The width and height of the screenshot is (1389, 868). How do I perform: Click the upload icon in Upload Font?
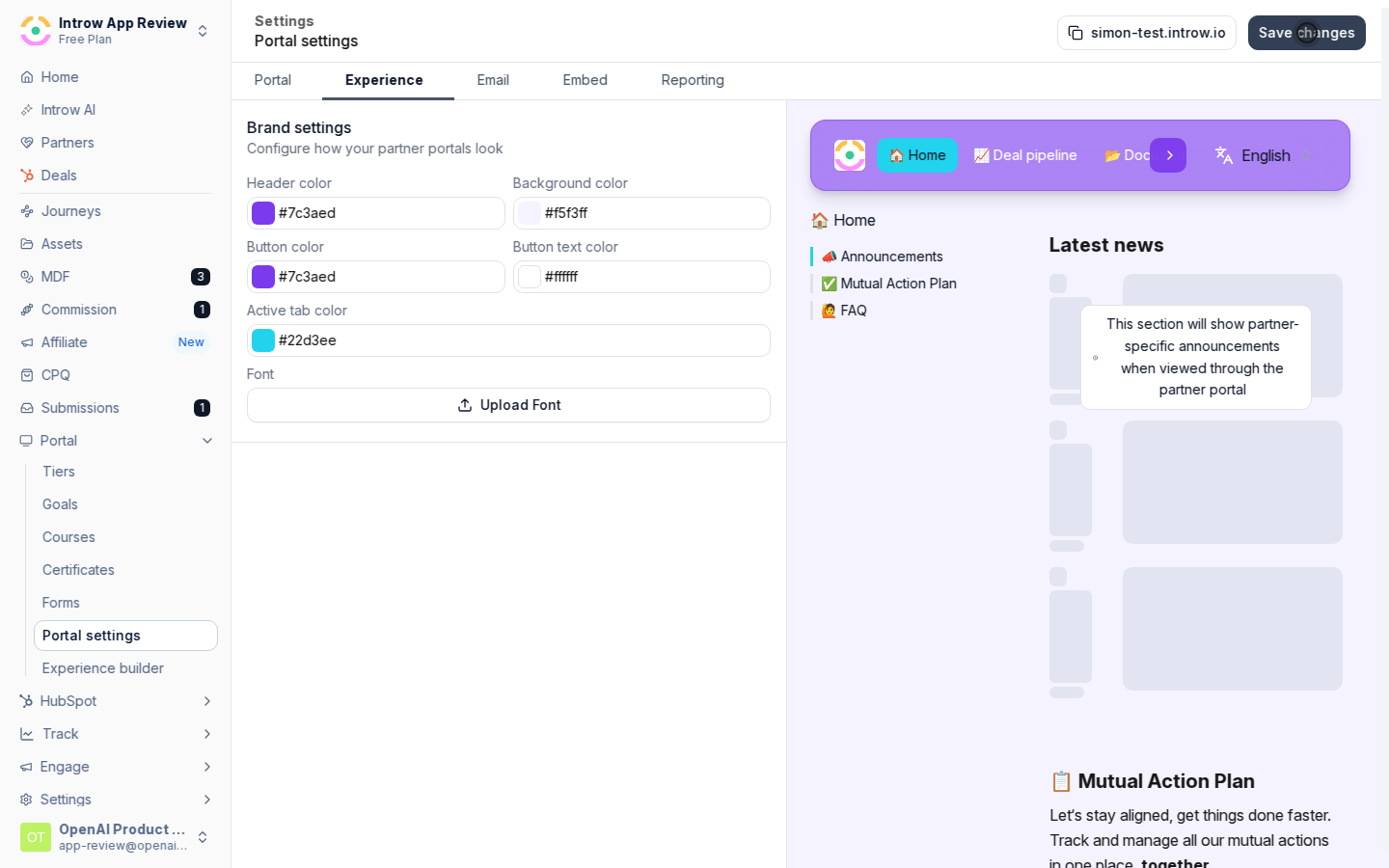[465, 405]
